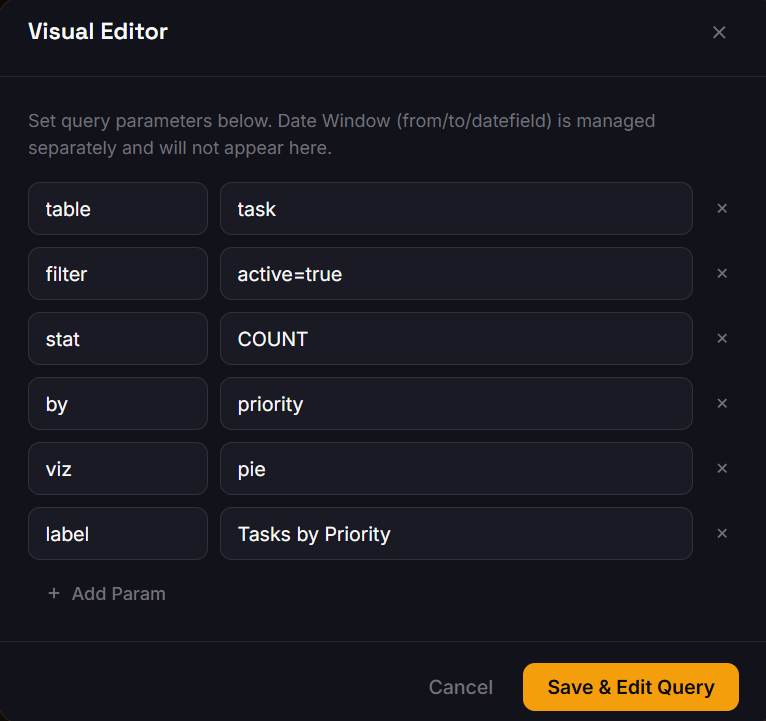
Task: Focus the 'active=true' value field
Action: coord(456,274)
